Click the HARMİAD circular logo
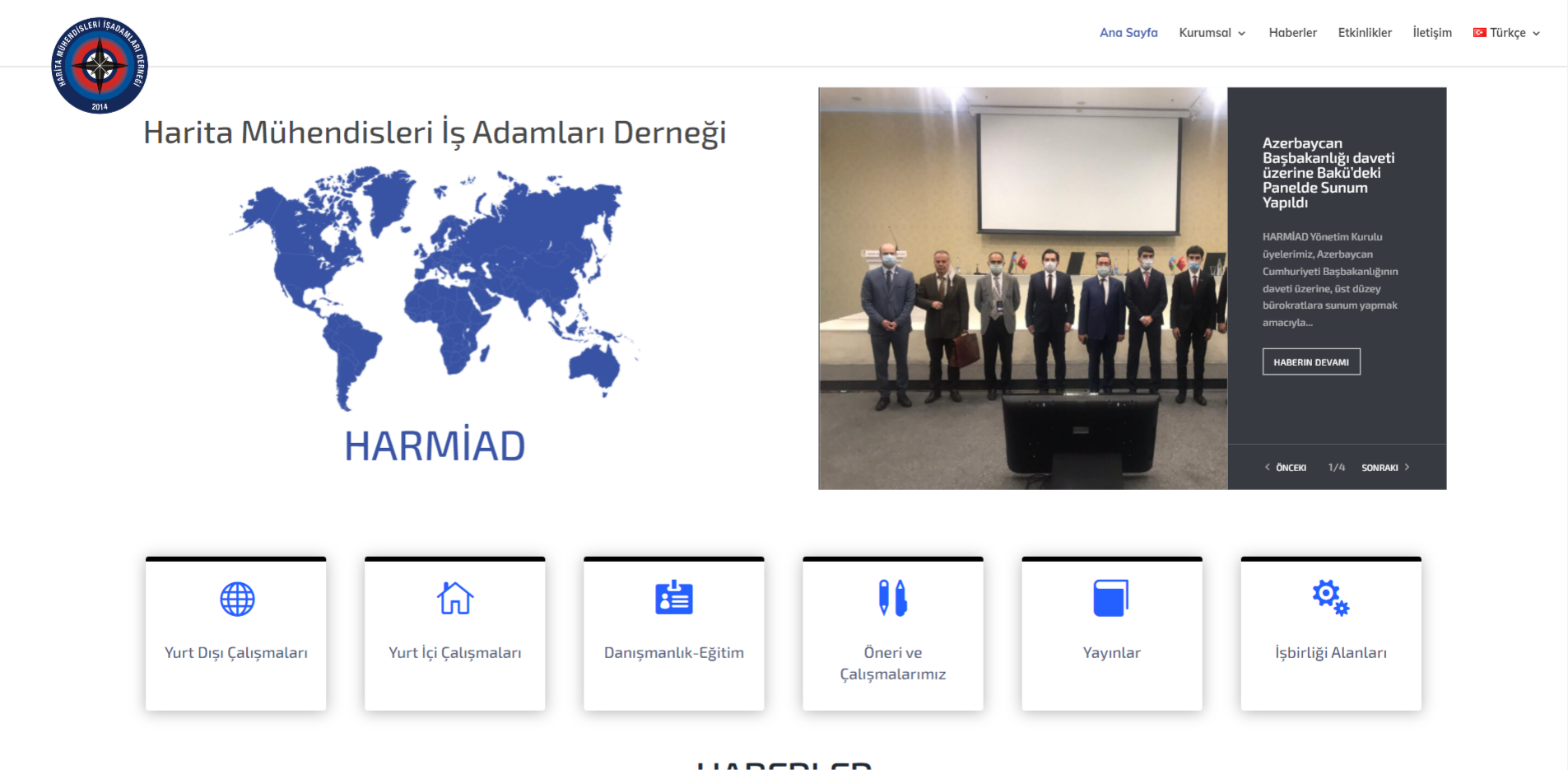This screenshot has width=1568, height=770. click(100, 66)
